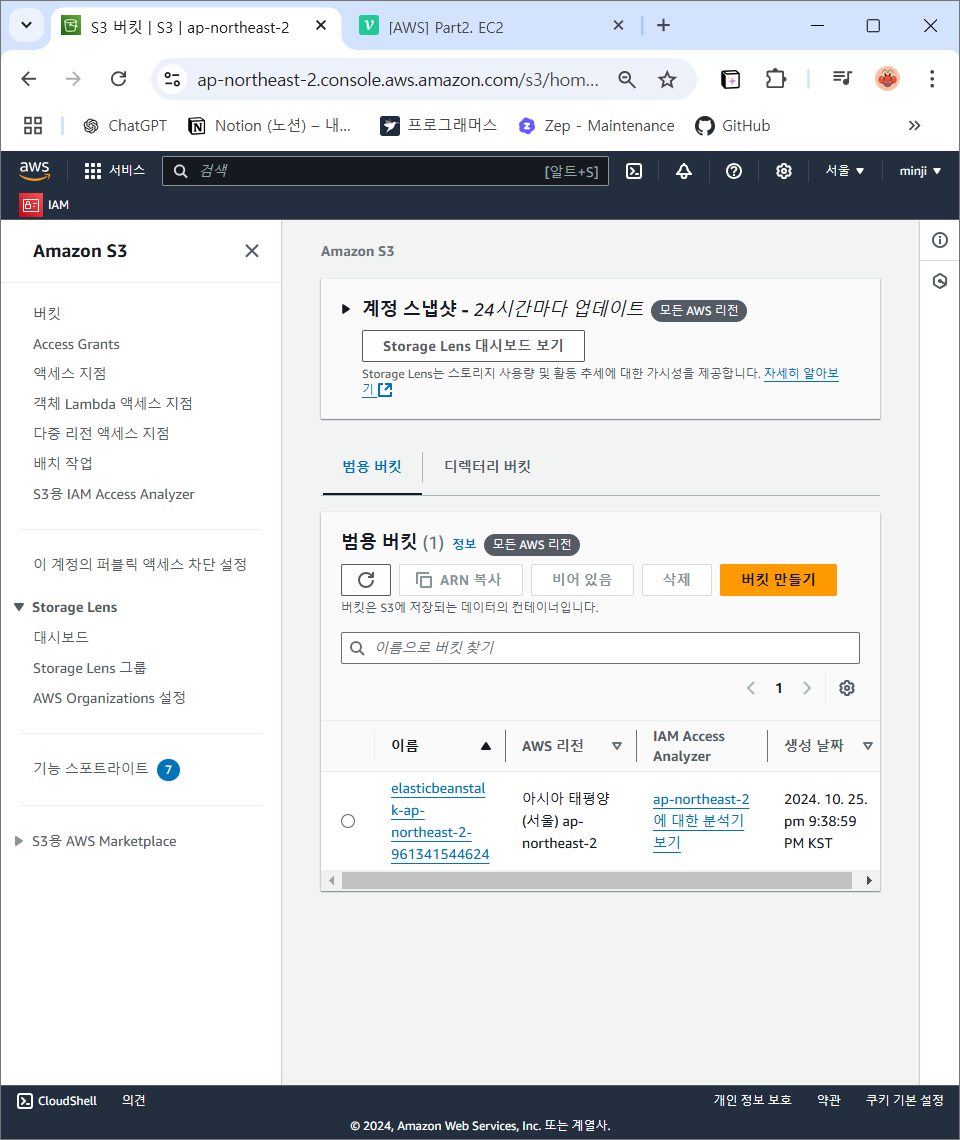Click the bucket table horizontal scrollbar
960x1140 pixels.
[x=596, y=880]
